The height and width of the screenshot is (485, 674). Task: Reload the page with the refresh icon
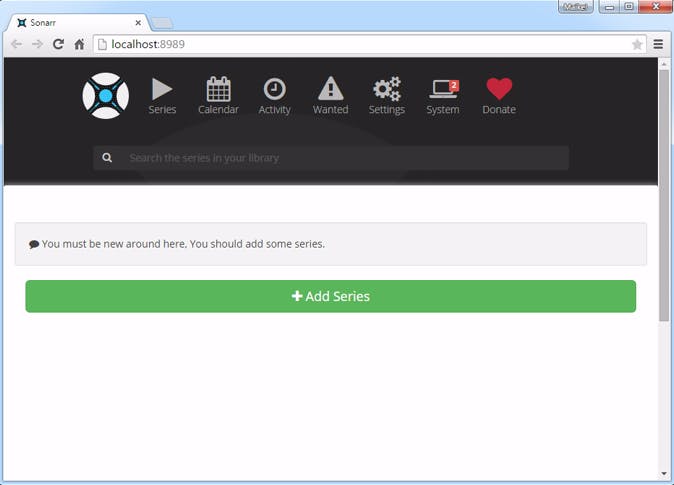(58, 44)
